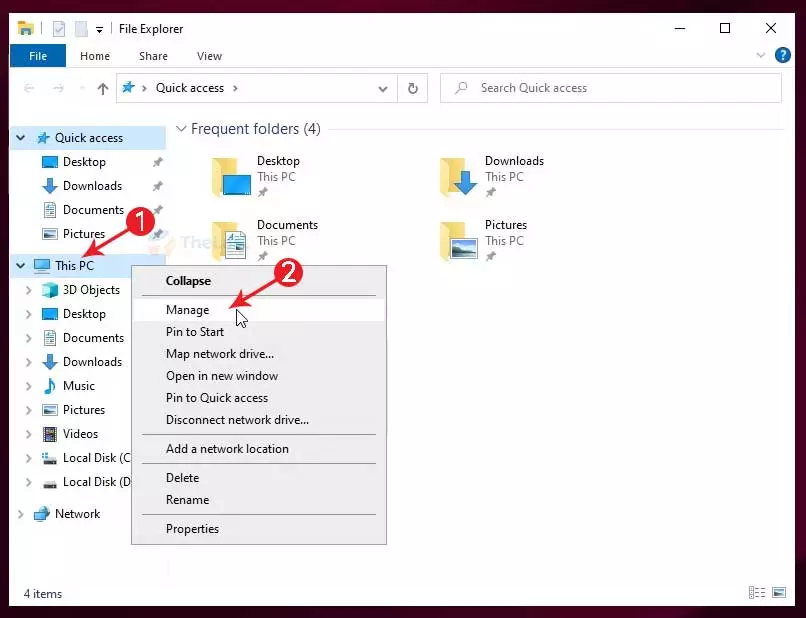Expand Downloads under This PC
The width and height of the screenshot is (806, 618).
29,362
